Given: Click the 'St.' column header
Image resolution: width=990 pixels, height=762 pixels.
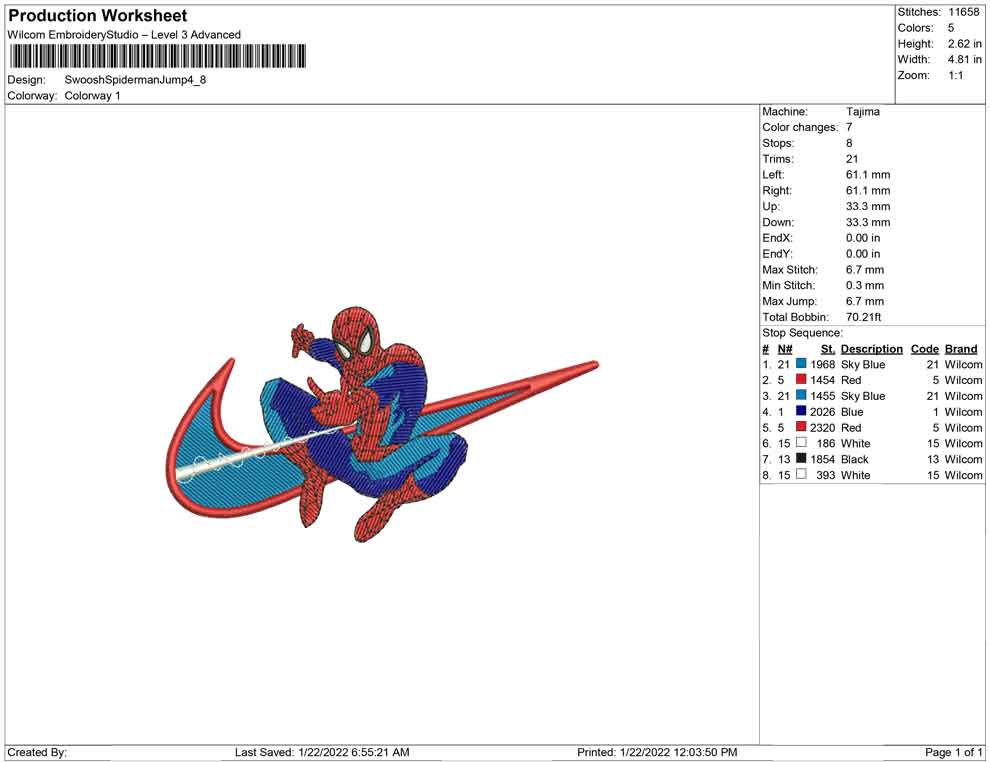Looking at the screenshot, I should [x=828, y=348].
